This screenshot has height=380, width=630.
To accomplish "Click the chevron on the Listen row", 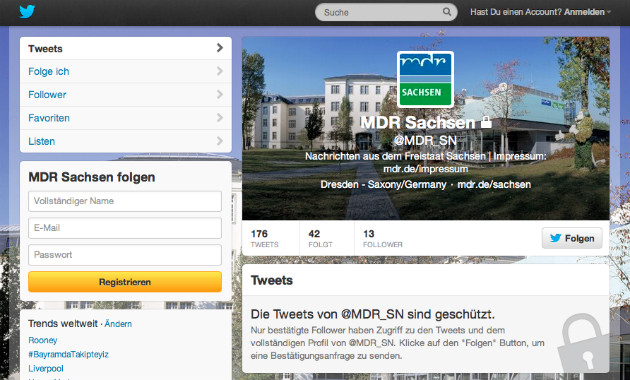I will [x=219, y=141].
